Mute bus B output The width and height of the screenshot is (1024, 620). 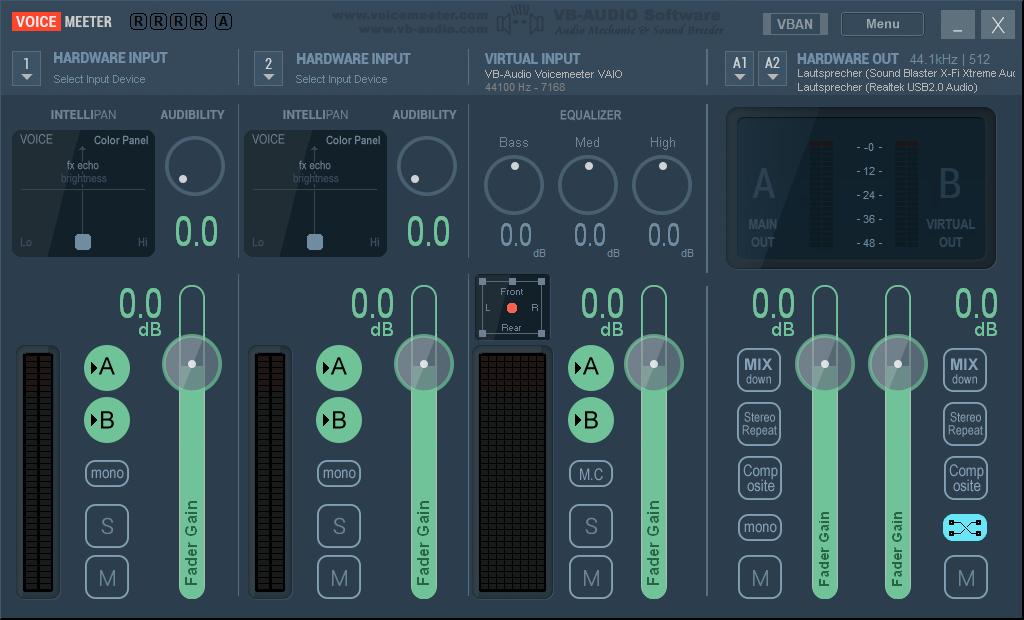click(966, 578)
